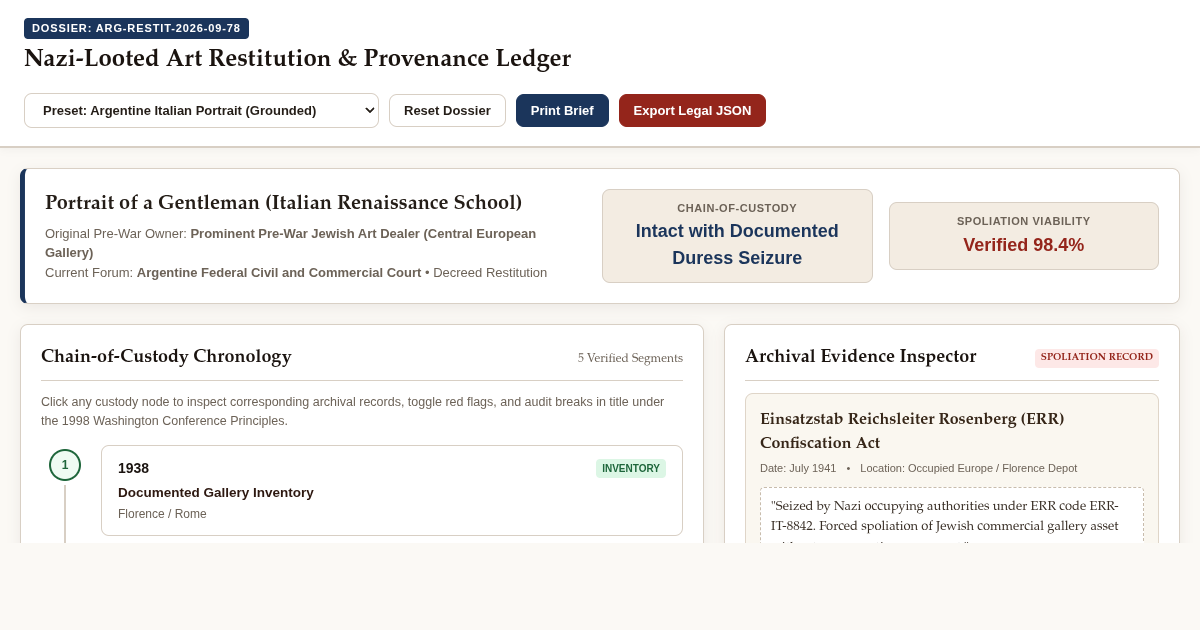Click the Print Brief button
This screenshot has height=630, width=1200.
click(562, 110)
